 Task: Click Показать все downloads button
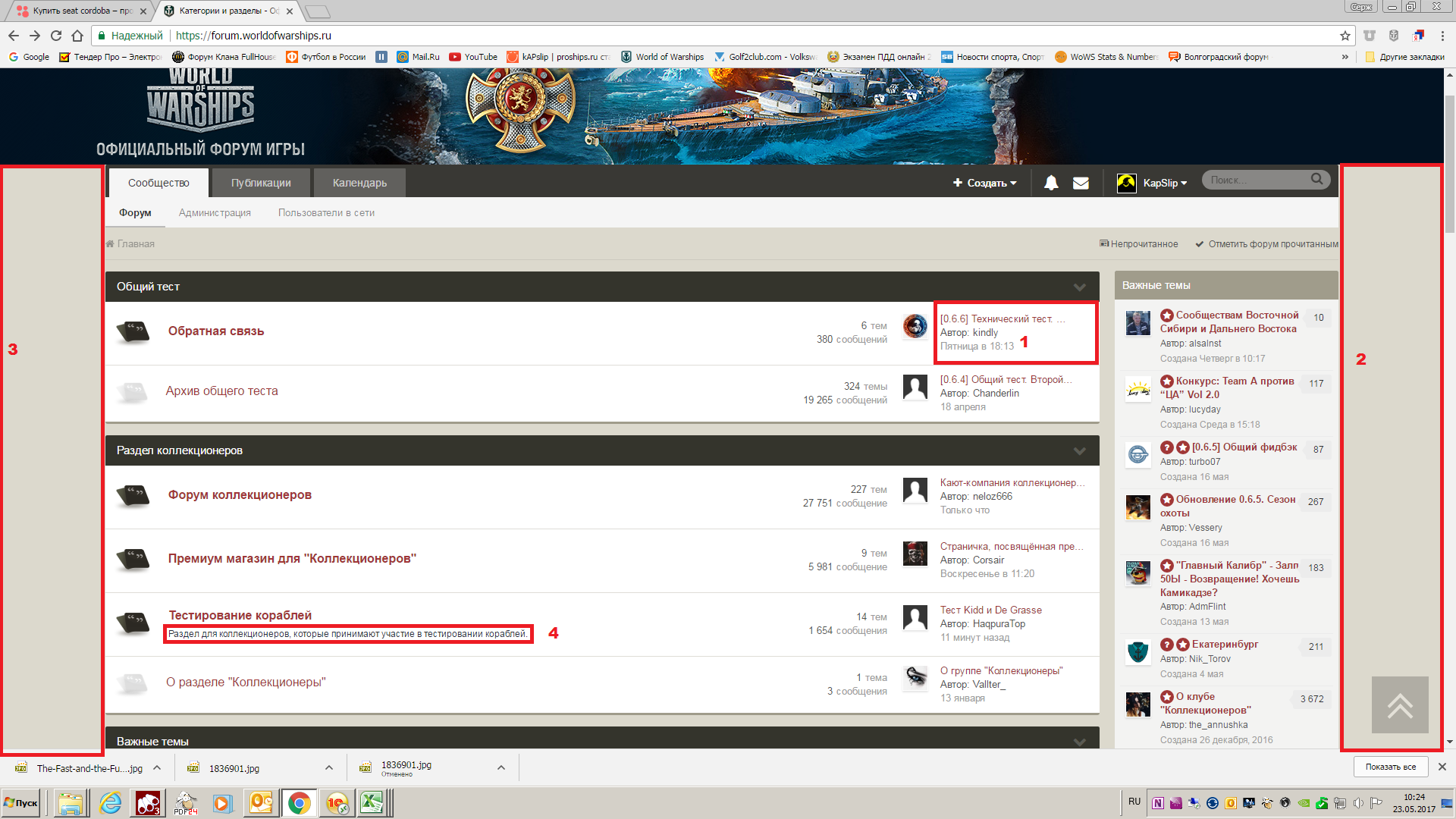click(1391, 767)
